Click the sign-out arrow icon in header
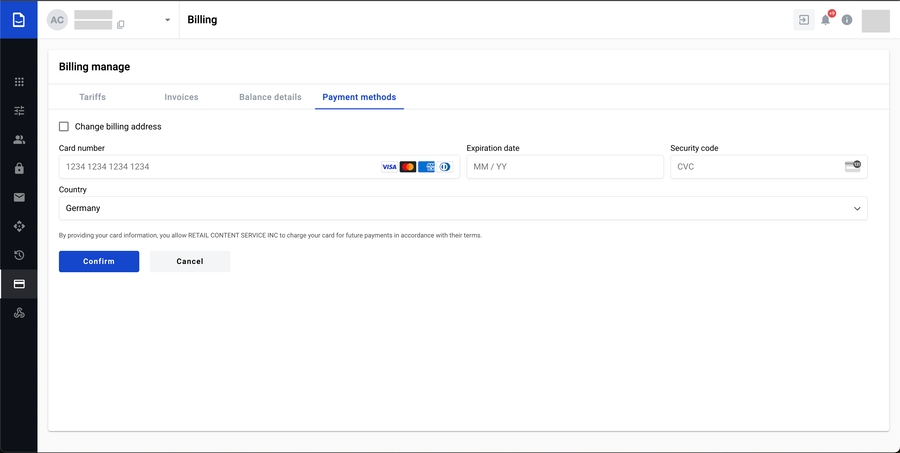The width and height of the screenshot is (900, 453). point(804,20)
